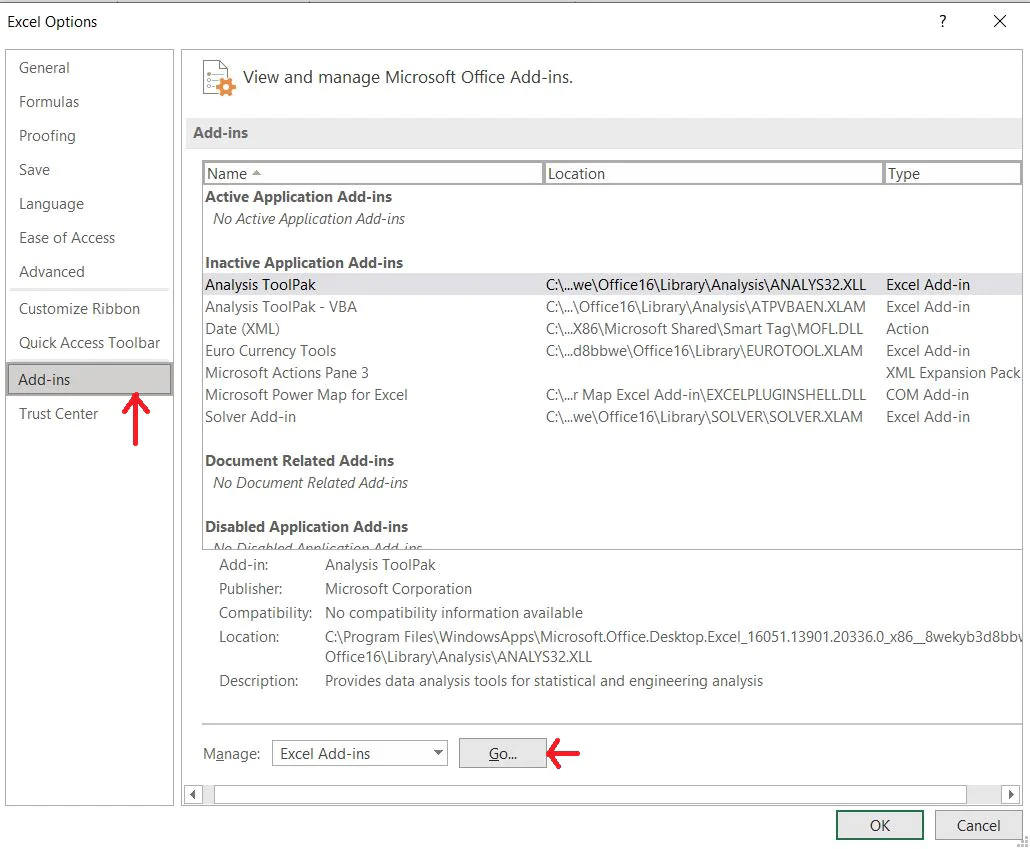Confirm with the OK button
This screenshot has height=849, width=1030.
(880, 825)
